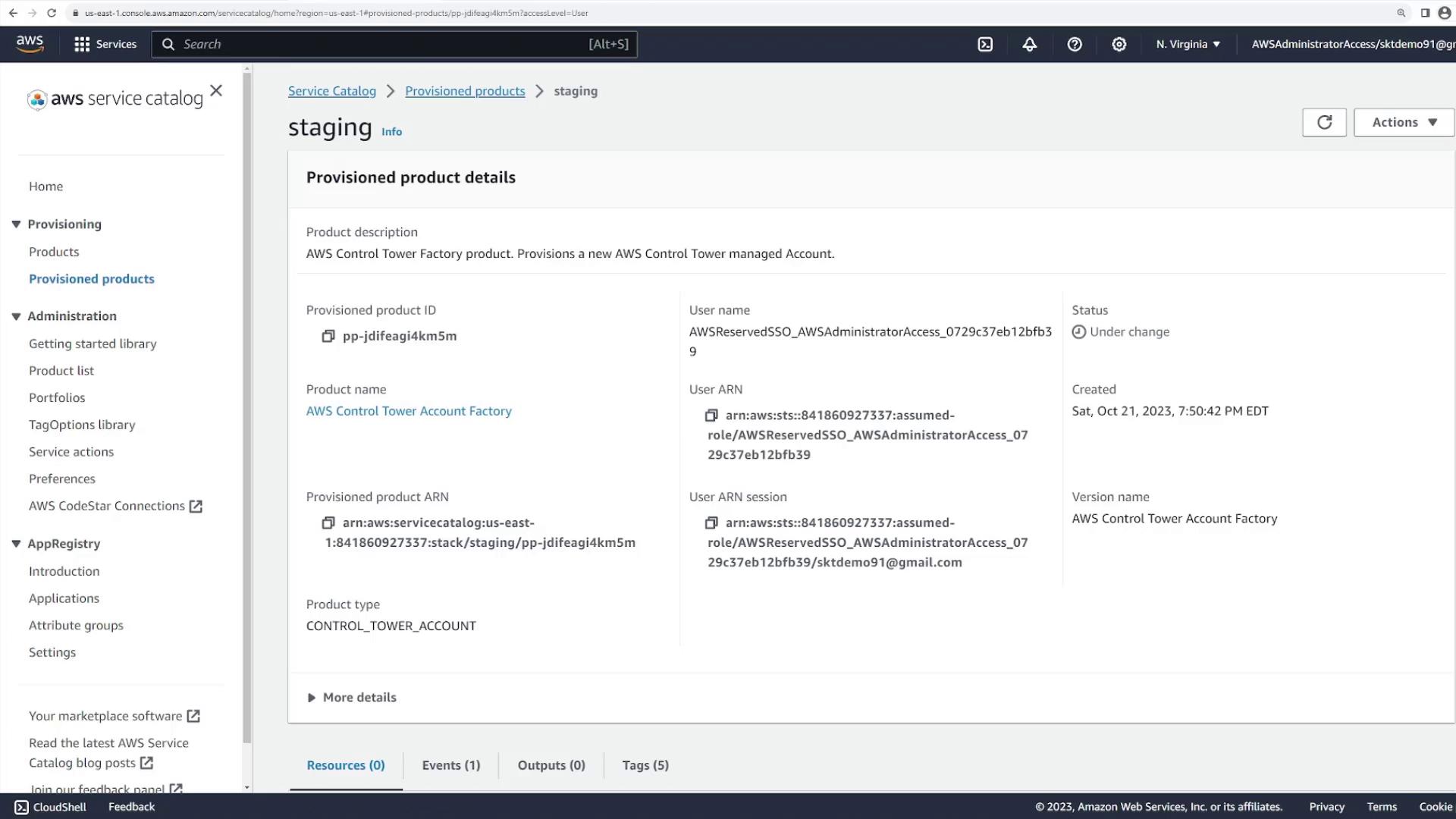Switch to the Tags (5) tab
This screenshot has height=819, width=1456.
(645, 765)
